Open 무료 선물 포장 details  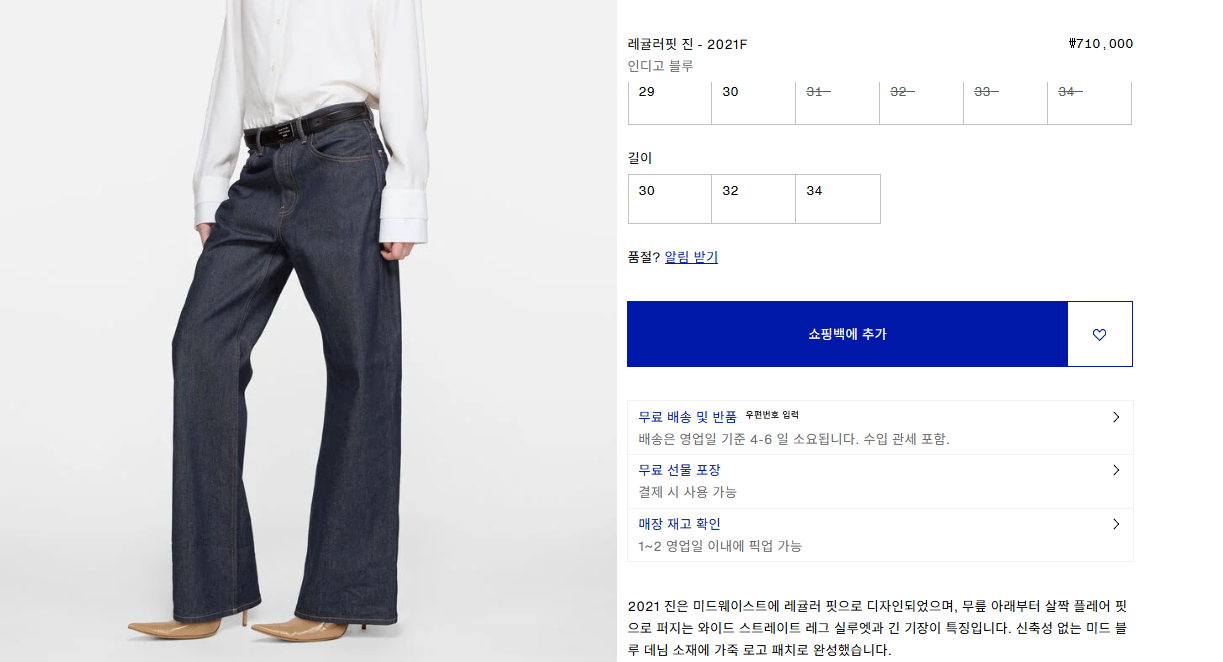(880, 481)
